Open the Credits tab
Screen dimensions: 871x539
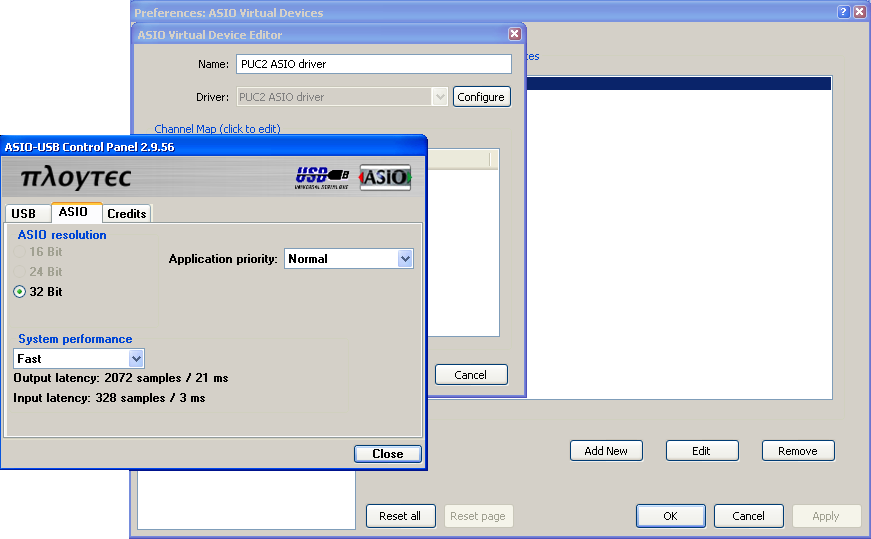point(127,214)
